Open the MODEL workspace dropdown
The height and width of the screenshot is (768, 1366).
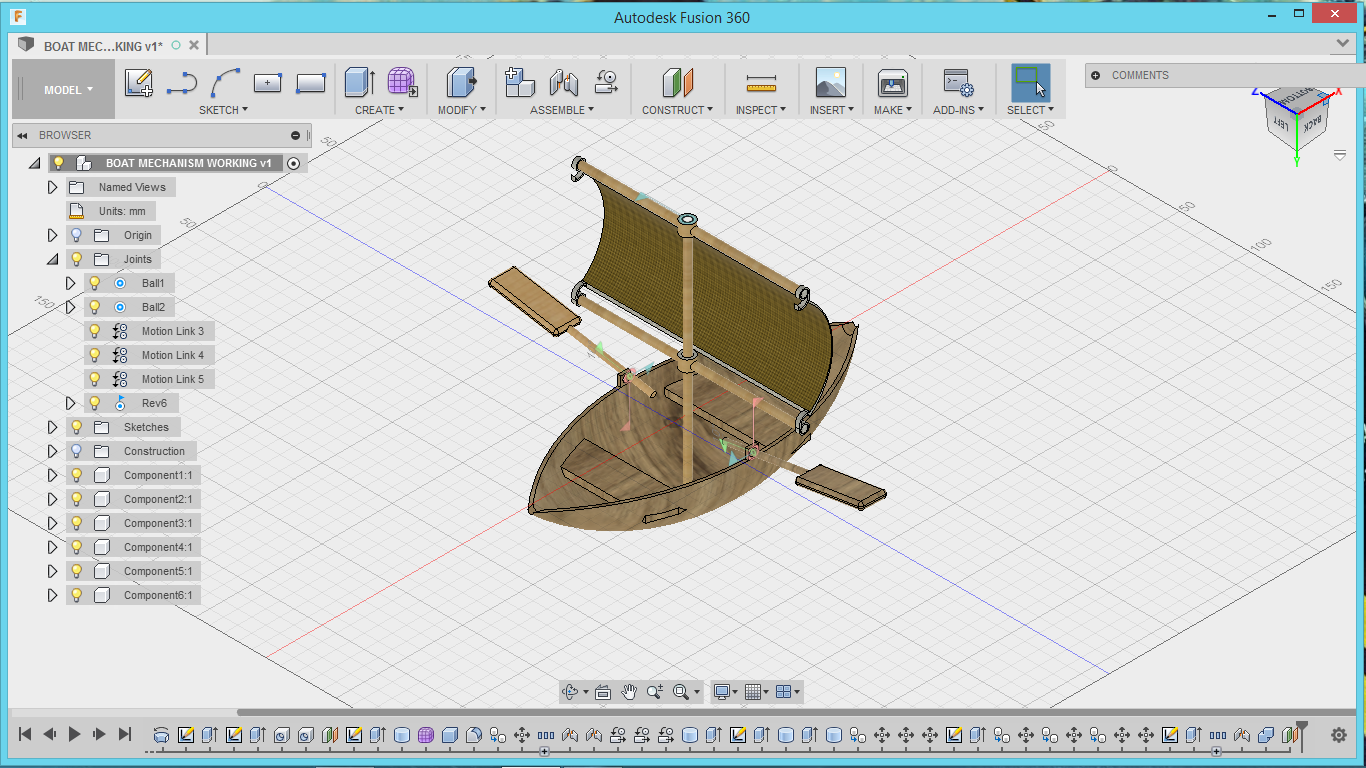[x=68, y=90]
